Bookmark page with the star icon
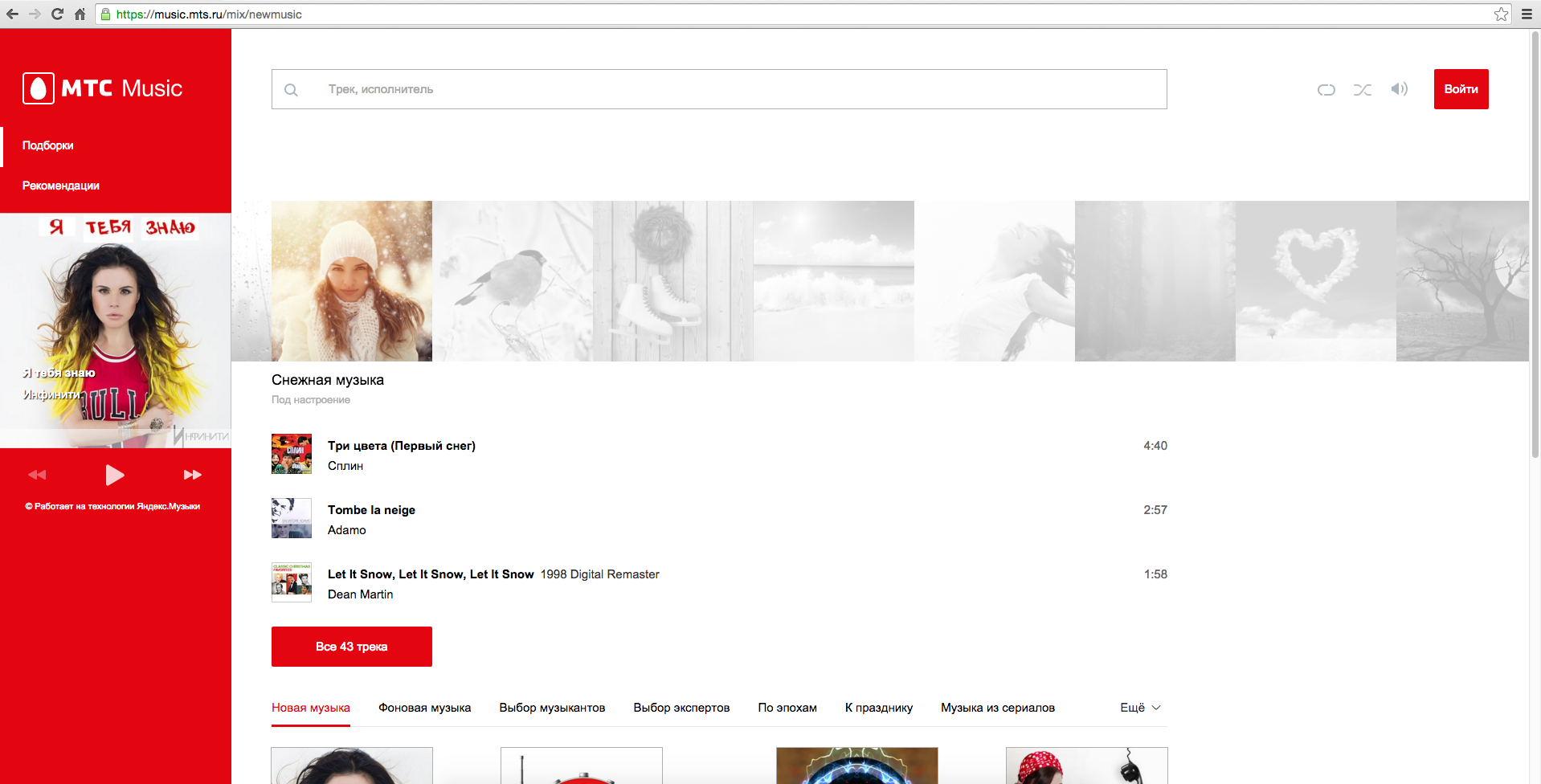Image resolution: width=1541 pixels, height=784 pixels. [1501, 14]
